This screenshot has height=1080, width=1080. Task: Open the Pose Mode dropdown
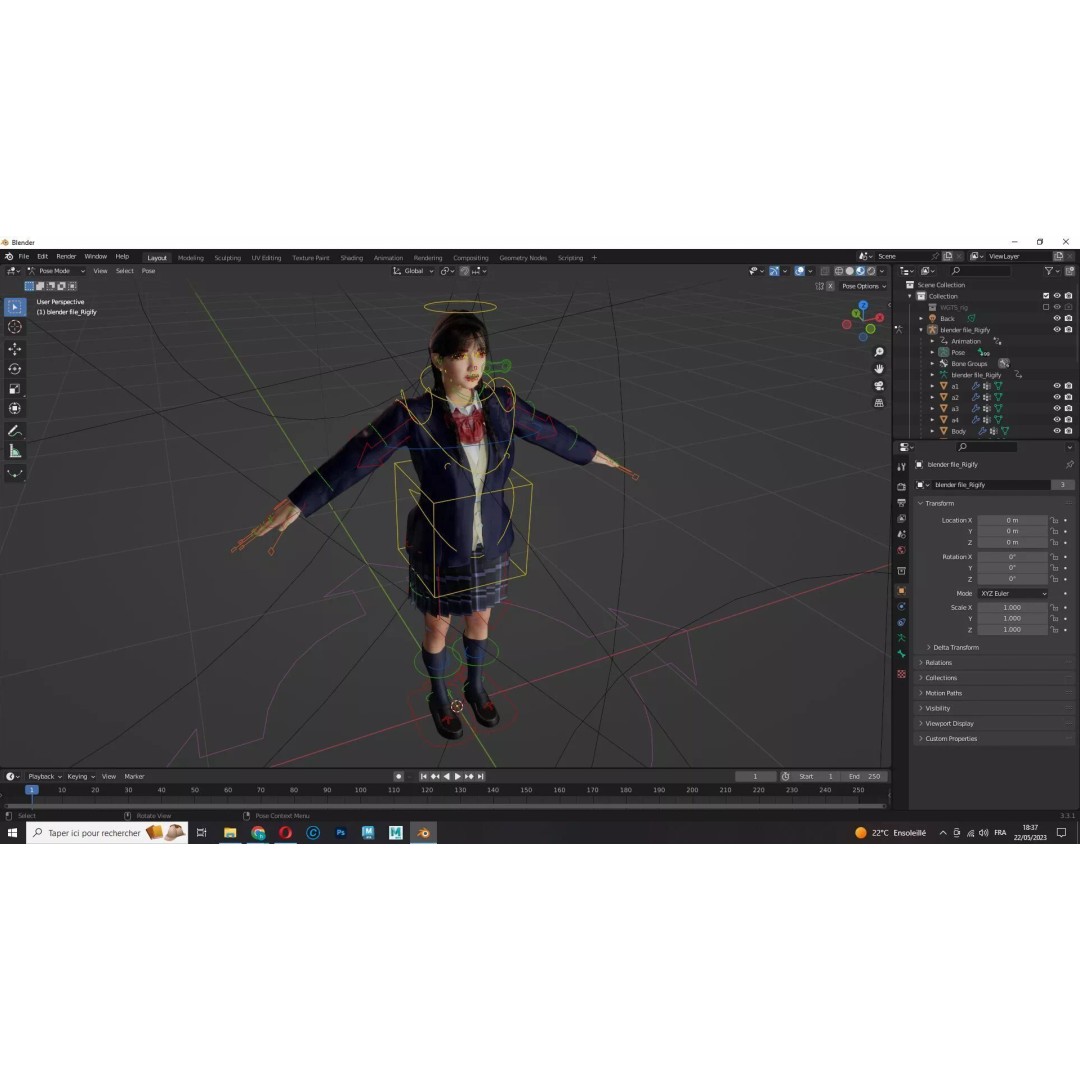(56, 271)
